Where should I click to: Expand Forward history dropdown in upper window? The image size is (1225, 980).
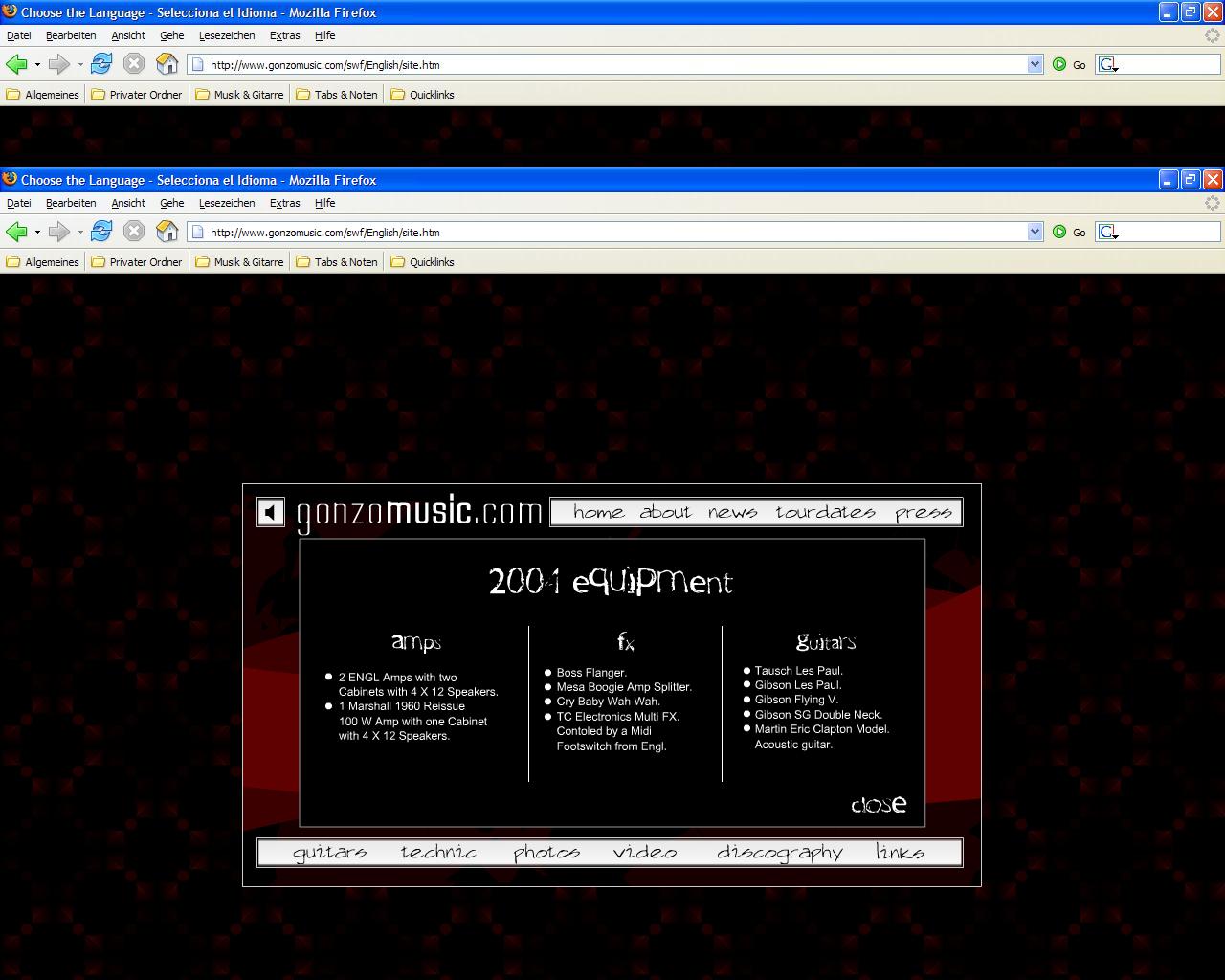[80, 65]
